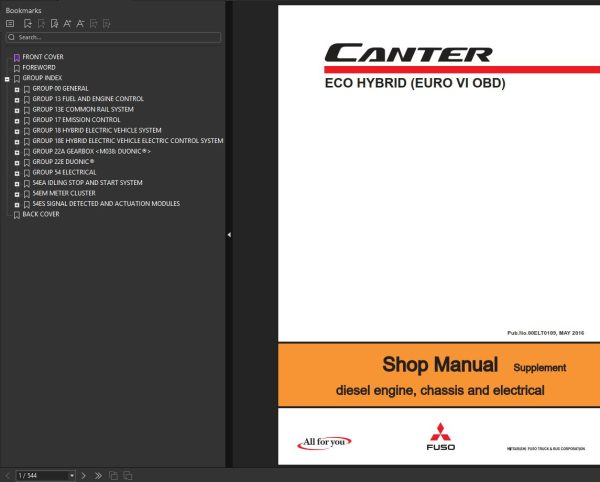
Task: Go to GROUP 22A GEARBOX bookmark
Action: coord(91,151)
